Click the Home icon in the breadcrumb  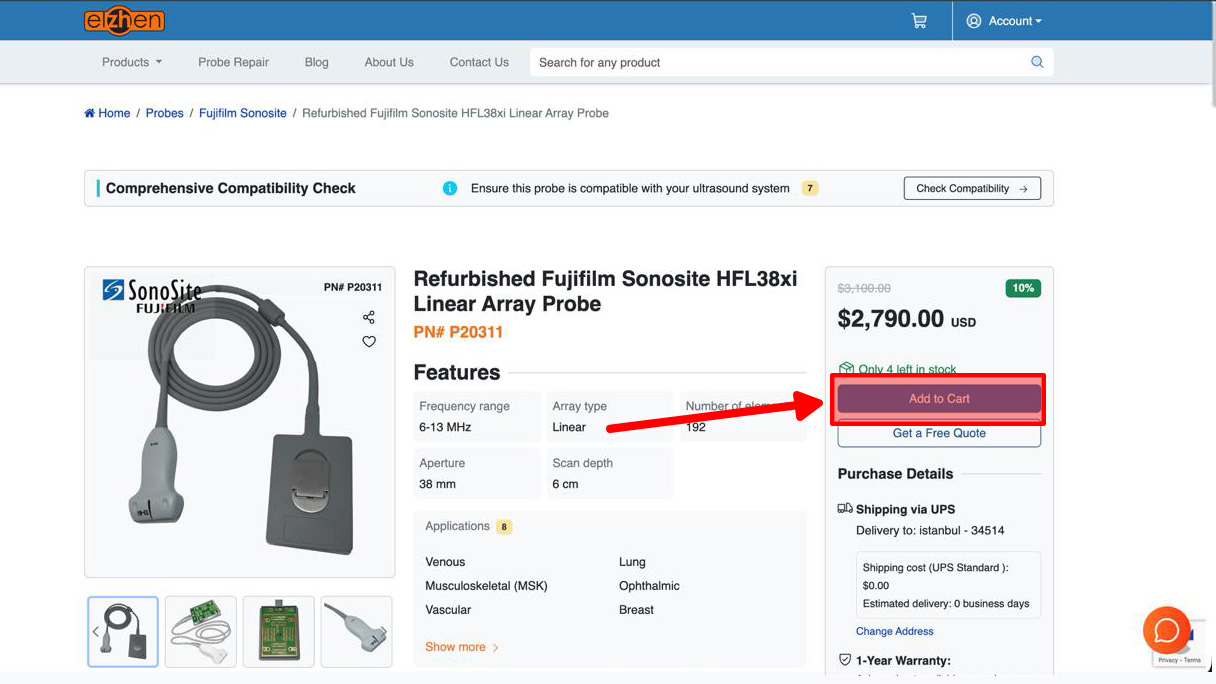[x=89, y=112]
